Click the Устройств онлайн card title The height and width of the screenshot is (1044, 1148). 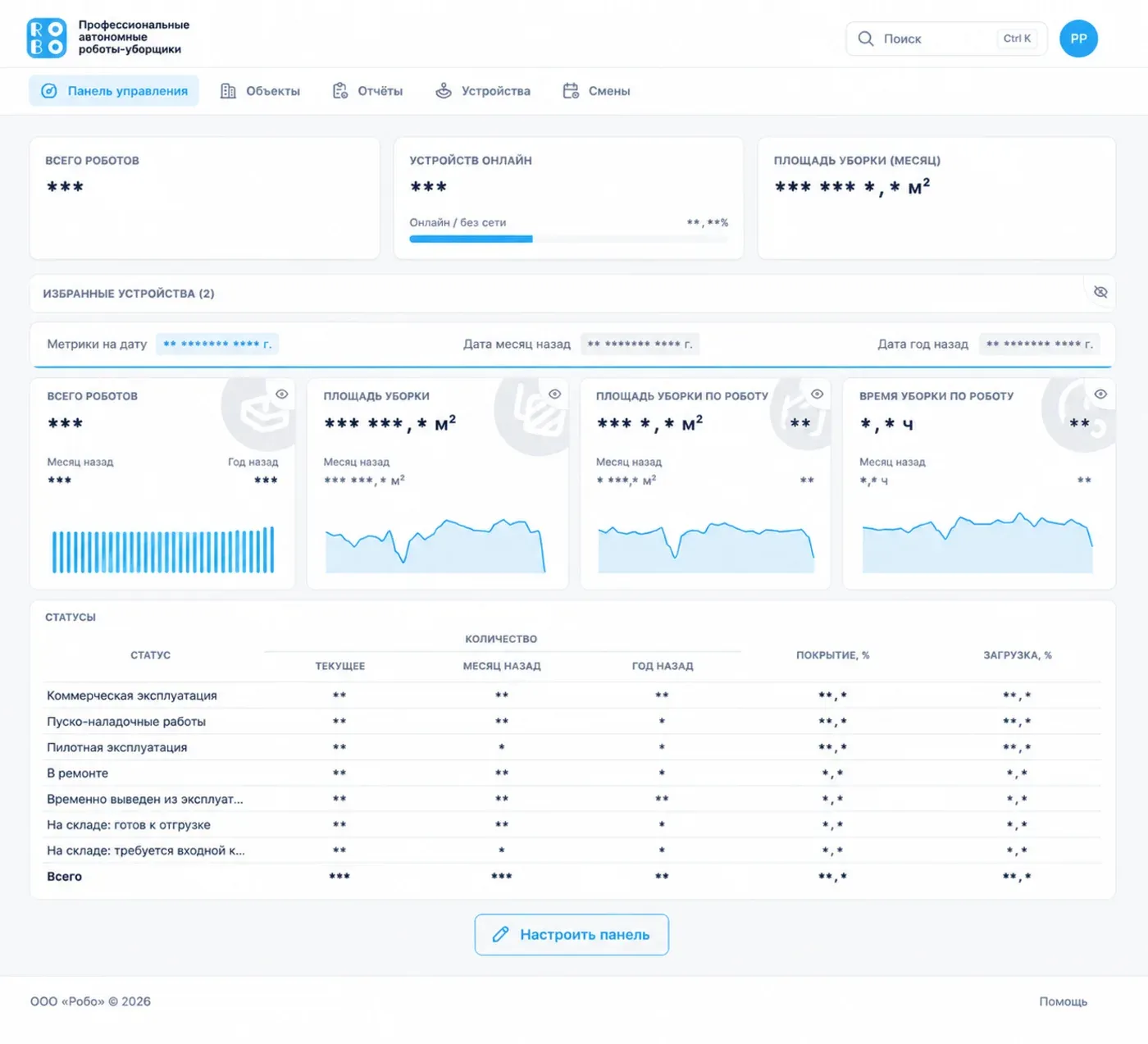[471, 161]
